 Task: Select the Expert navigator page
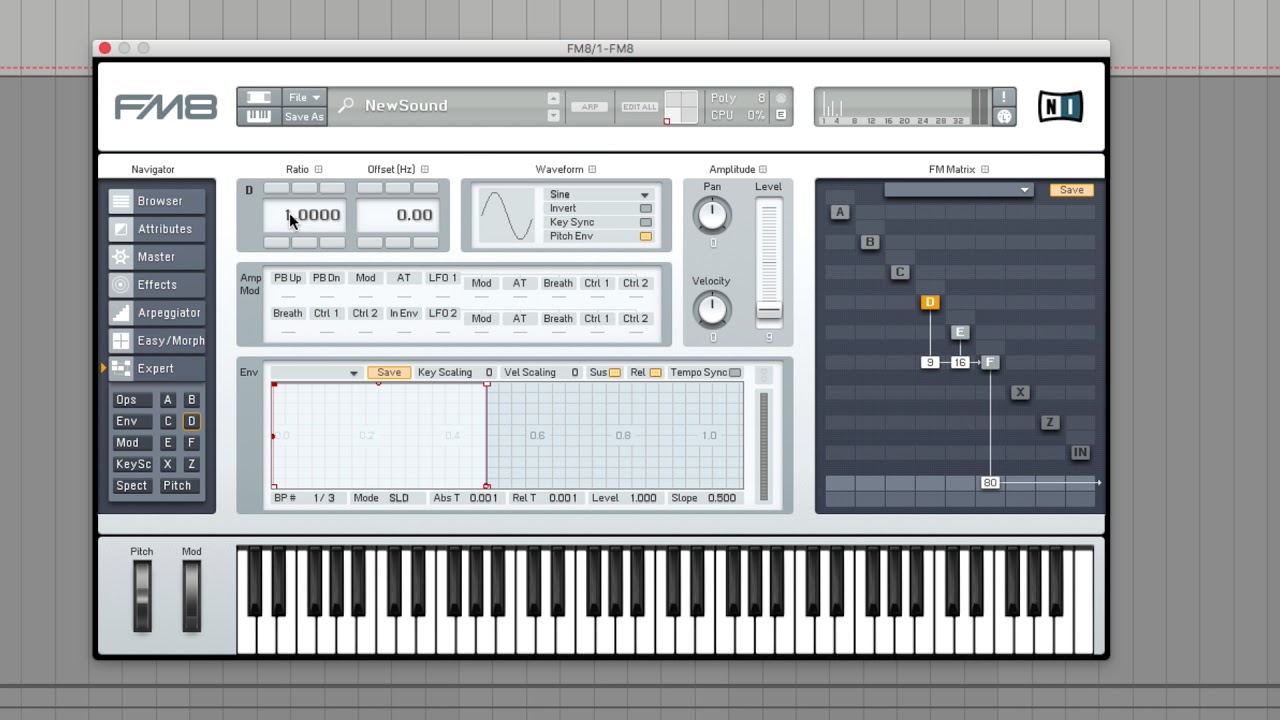click(157, 369)
